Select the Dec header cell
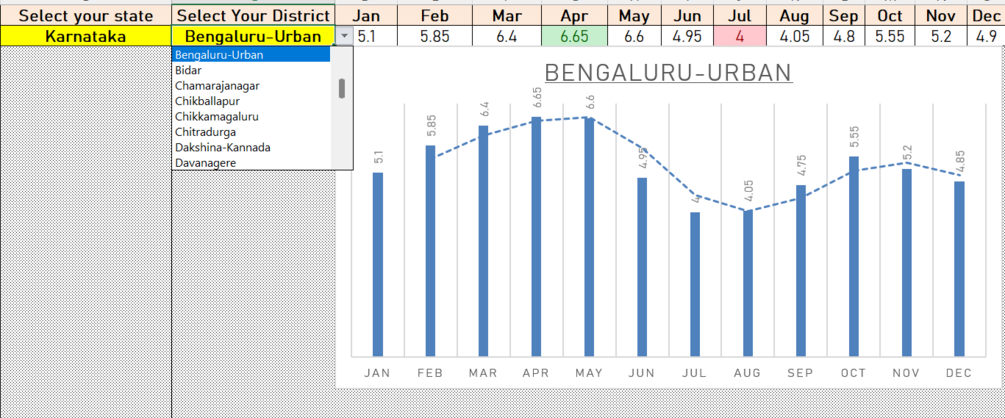Screen dimensions: 1005x418 tap(985, 16)
